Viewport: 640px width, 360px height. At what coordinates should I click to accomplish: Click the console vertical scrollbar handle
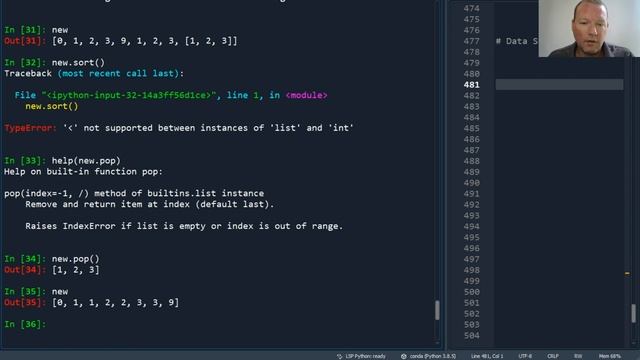[x=437, y=310]
